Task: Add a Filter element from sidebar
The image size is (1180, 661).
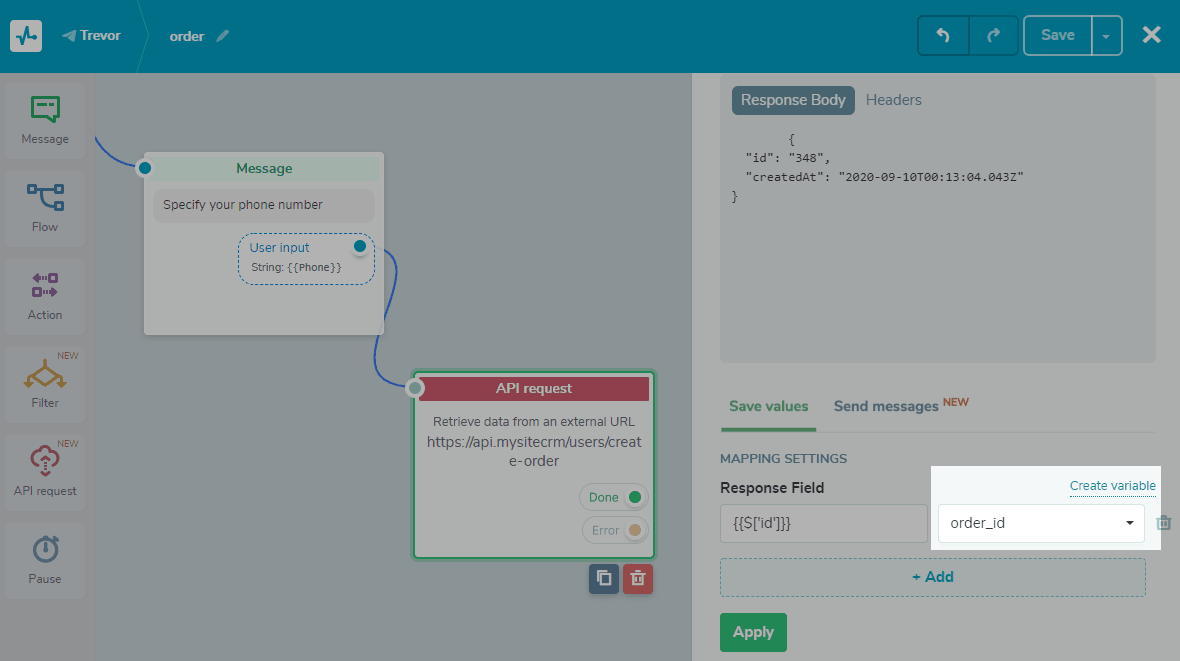Action: coord(45,385)
